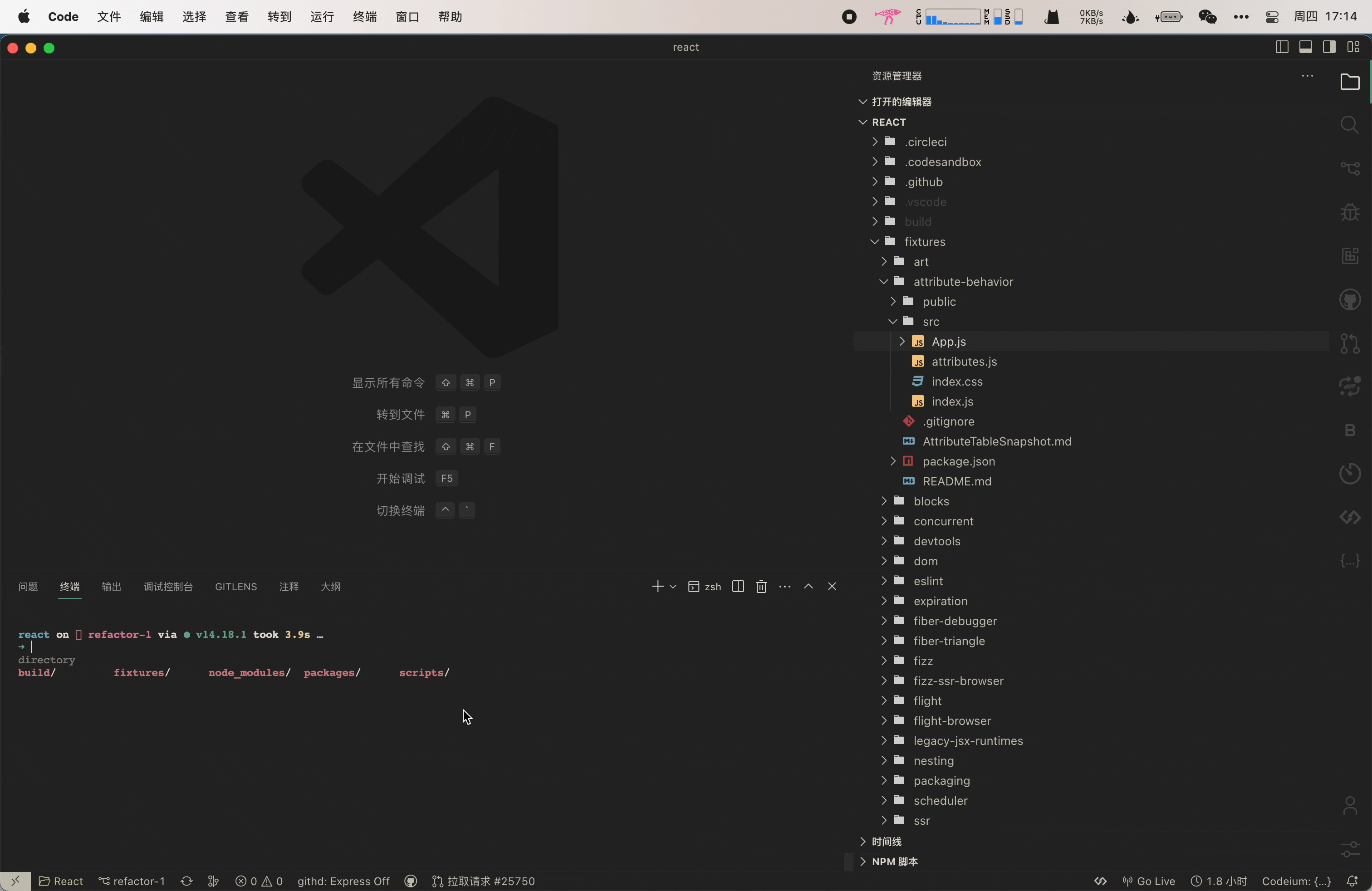Click the notifications bell in the status bar

click(1352, 881)
